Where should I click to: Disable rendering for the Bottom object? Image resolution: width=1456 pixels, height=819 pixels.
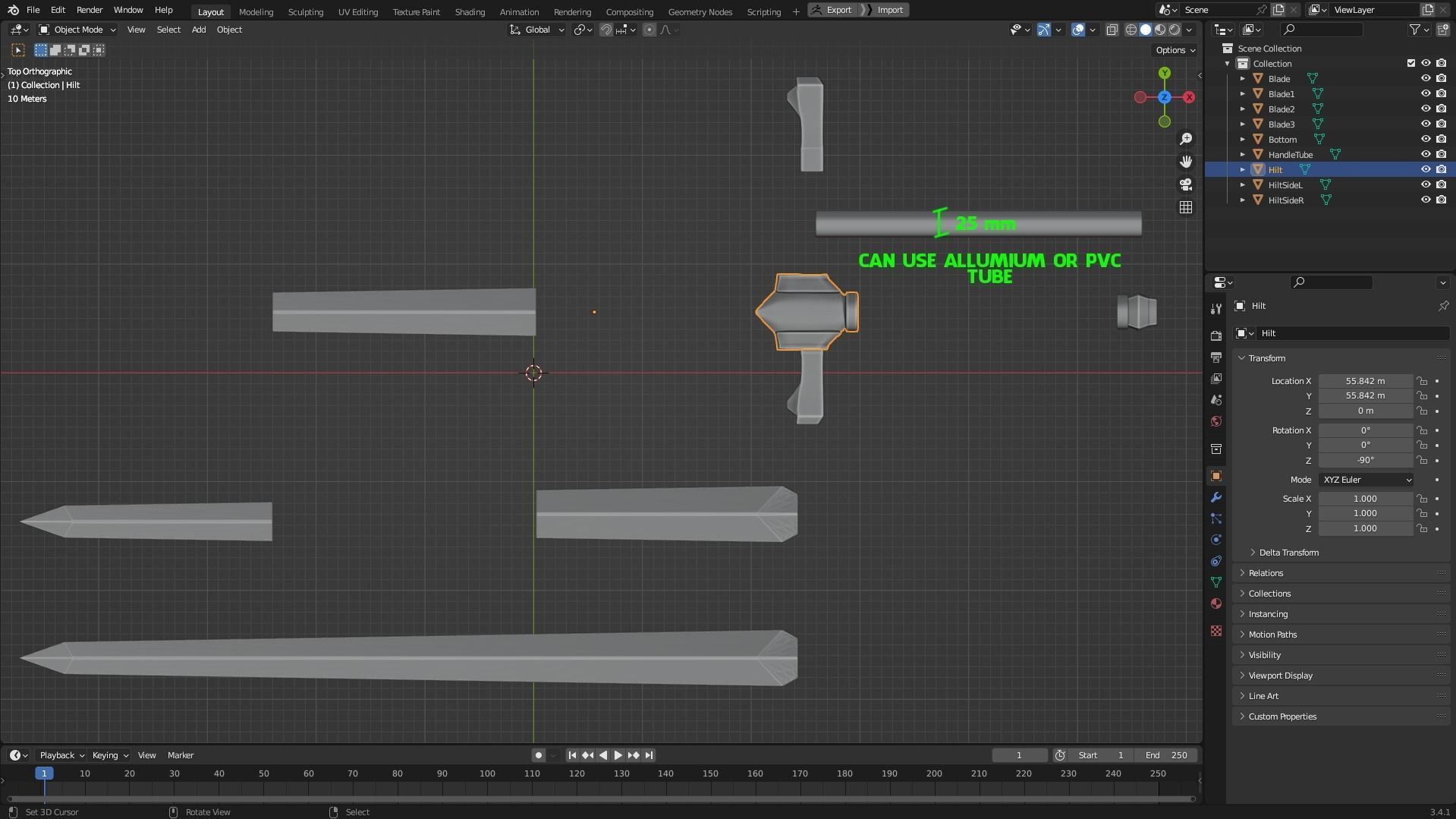tap(1441, 139)
